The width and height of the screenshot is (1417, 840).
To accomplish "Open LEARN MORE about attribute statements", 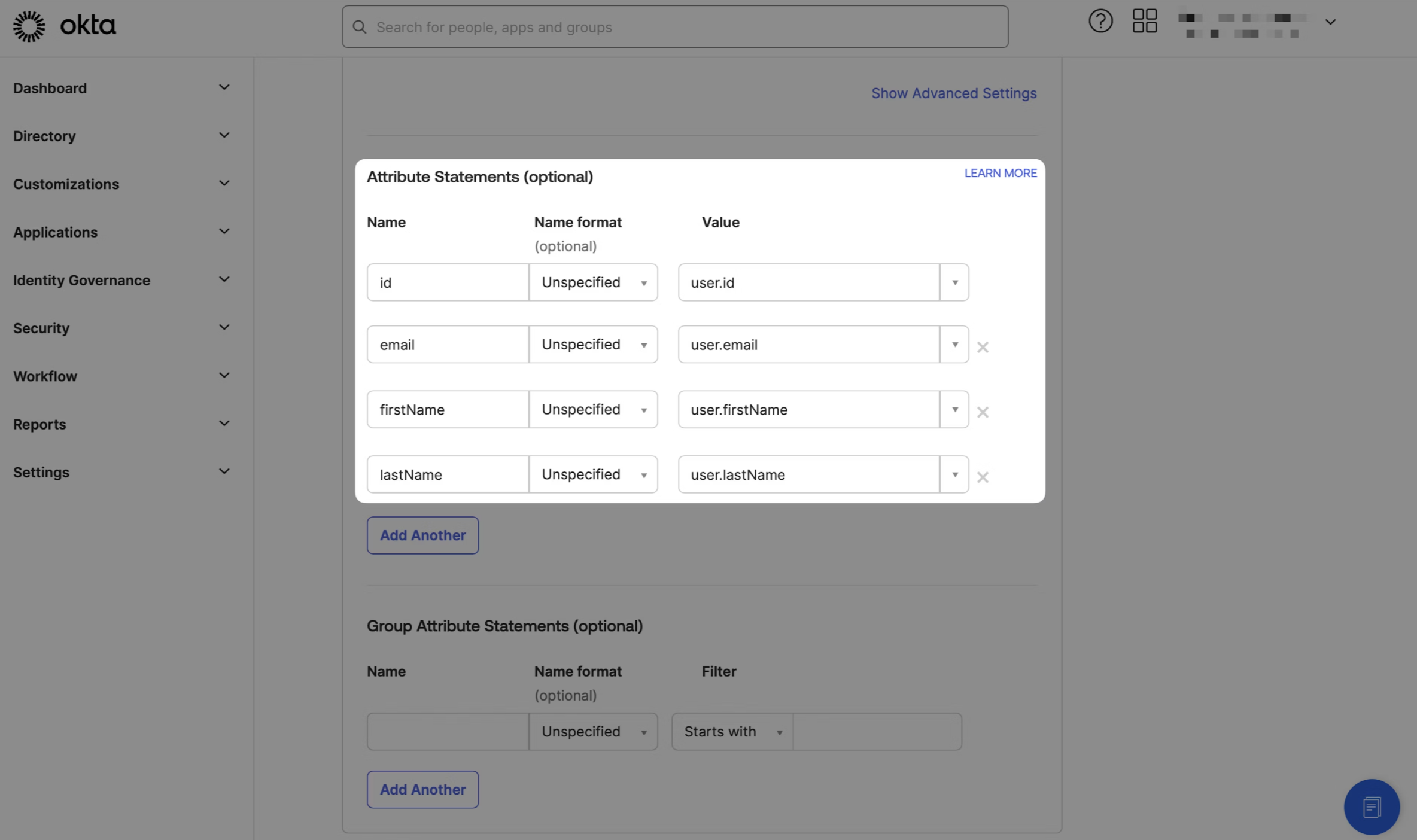I will (x=1000, y=173).
